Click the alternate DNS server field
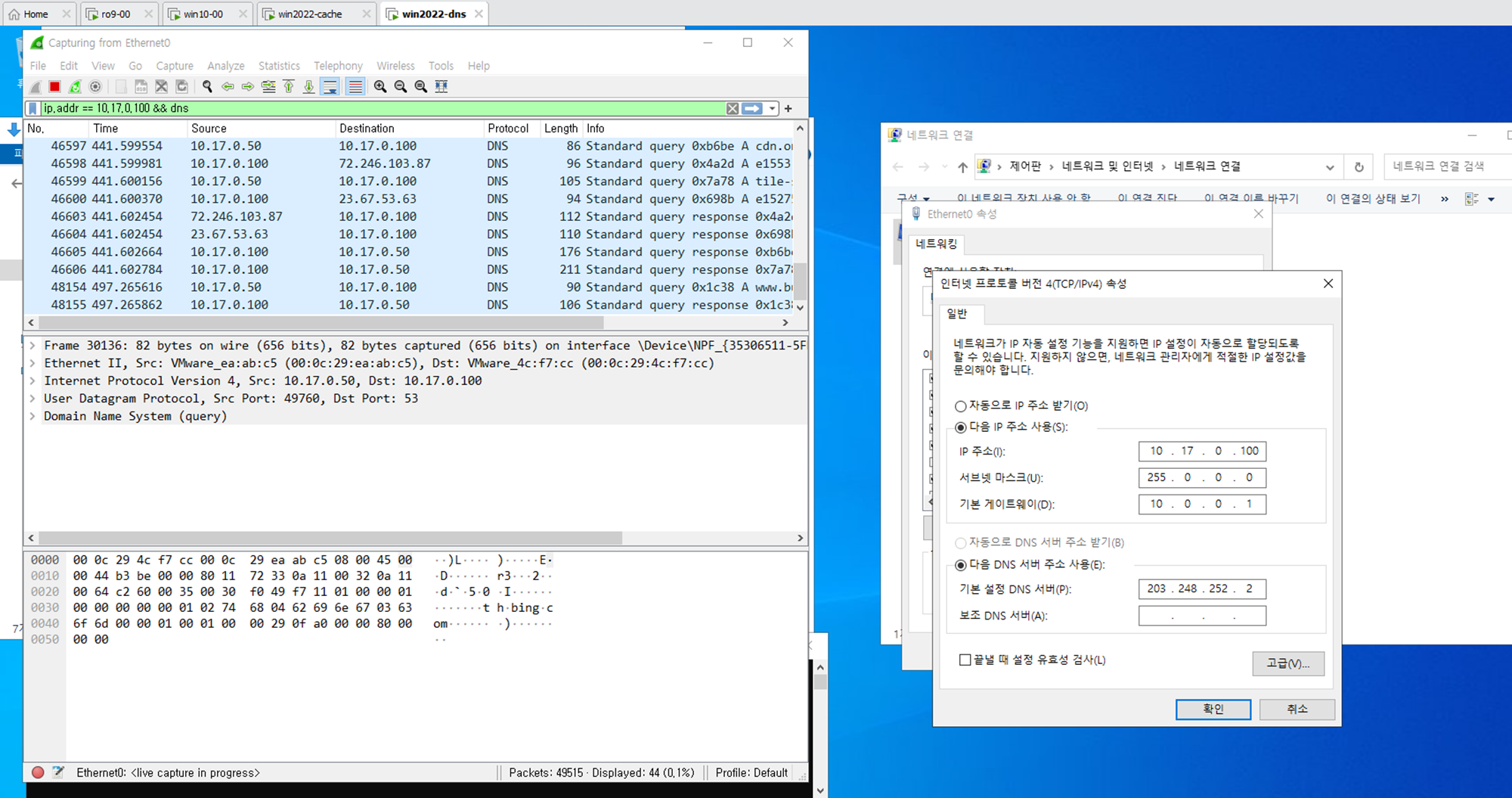Image resolution: width=1512 pixels, height=798 pixels. coord(1202,616)
